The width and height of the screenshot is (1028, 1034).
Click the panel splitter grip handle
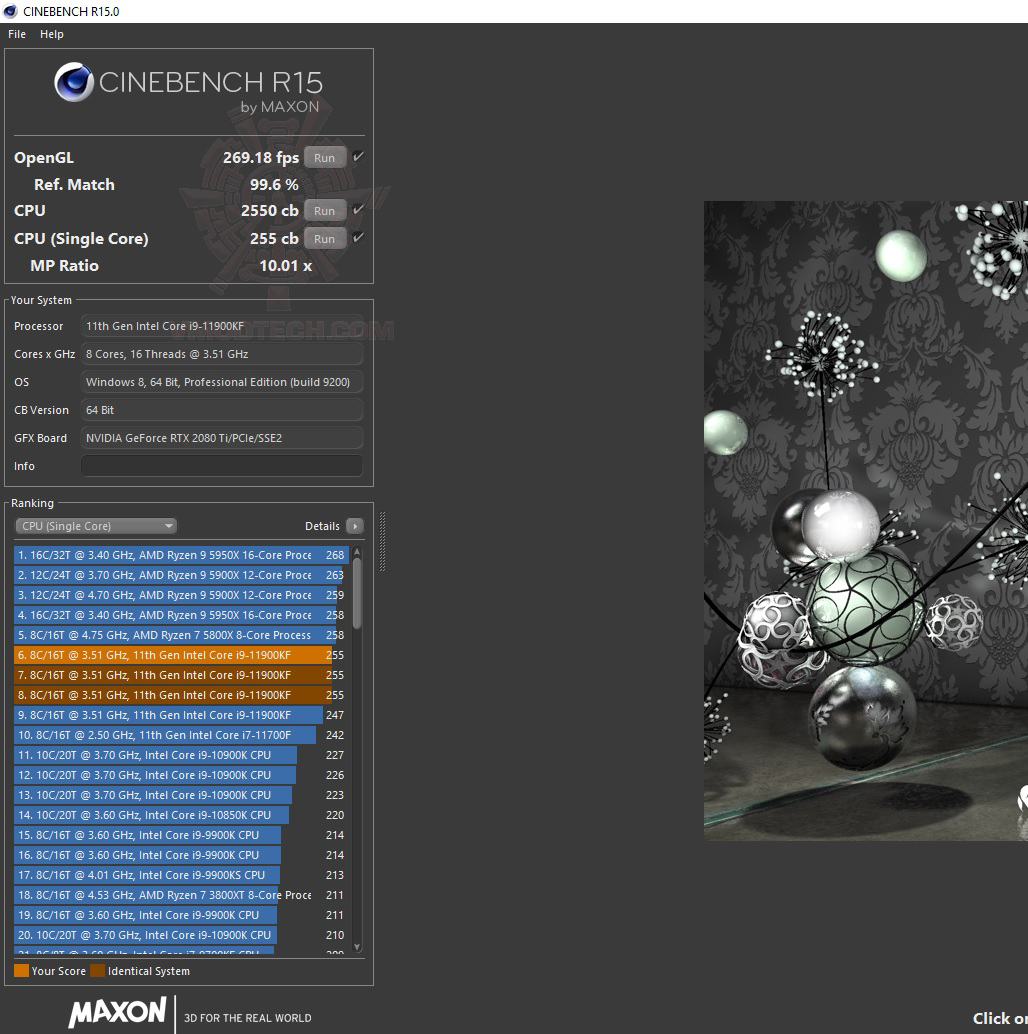pyautogui.click(x=382, y=541)
